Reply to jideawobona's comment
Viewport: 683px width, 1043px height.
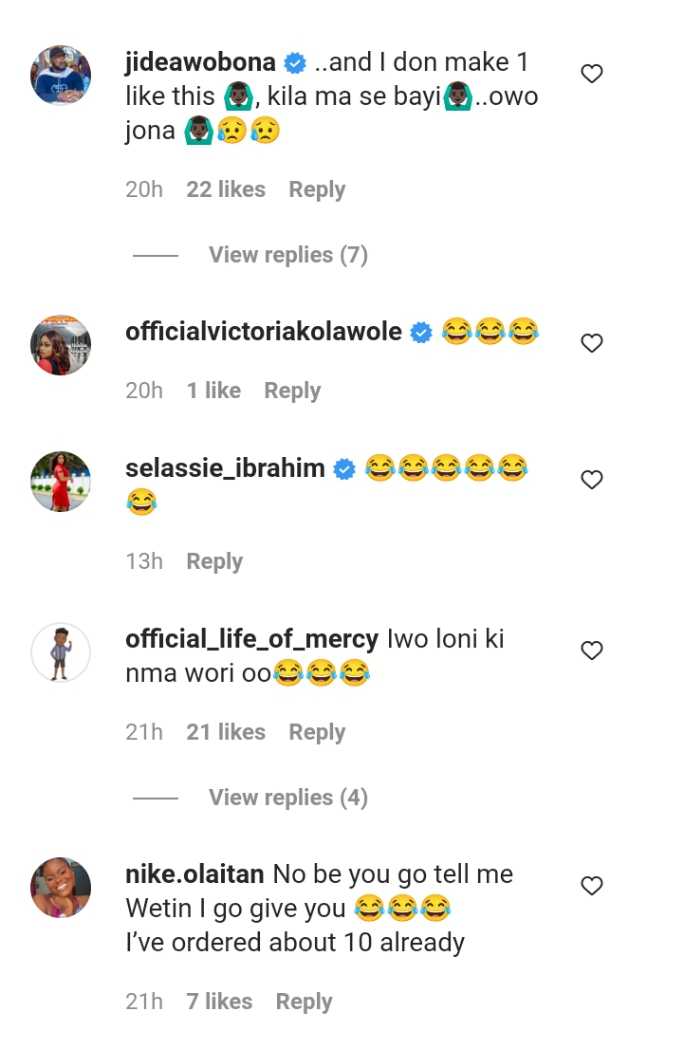pyautogui.click(x=317, y=189)
